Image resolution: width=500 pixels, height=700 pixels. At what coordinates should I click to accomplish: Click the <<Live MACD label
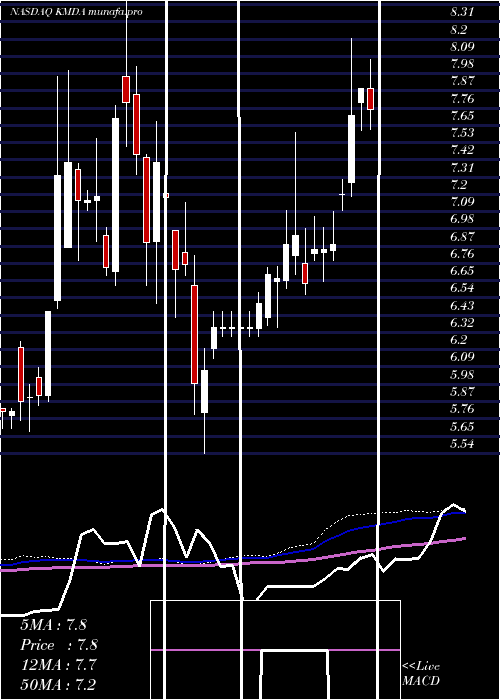point(421,674)
